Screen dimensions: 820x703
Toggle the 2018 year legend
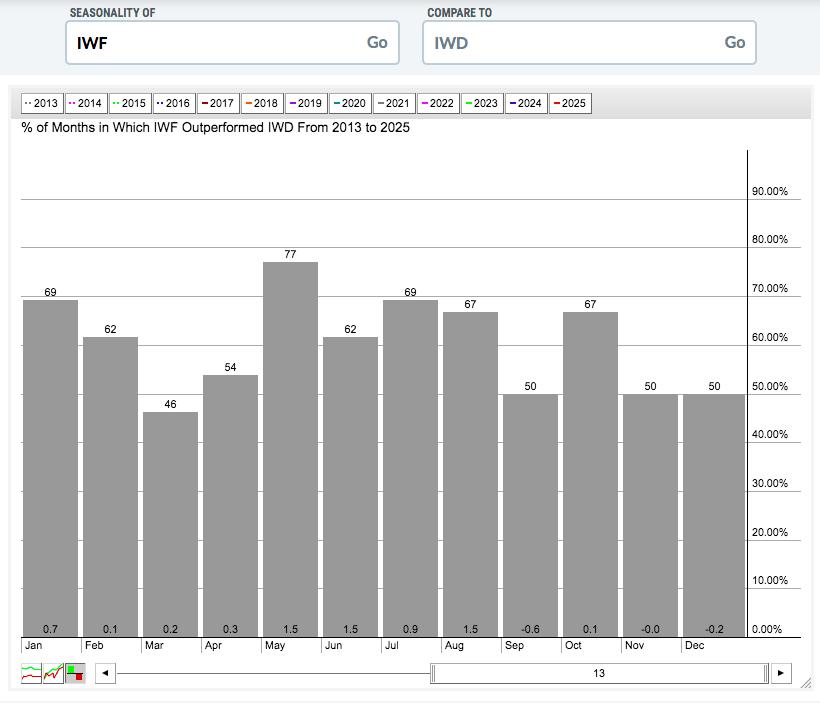262,103
